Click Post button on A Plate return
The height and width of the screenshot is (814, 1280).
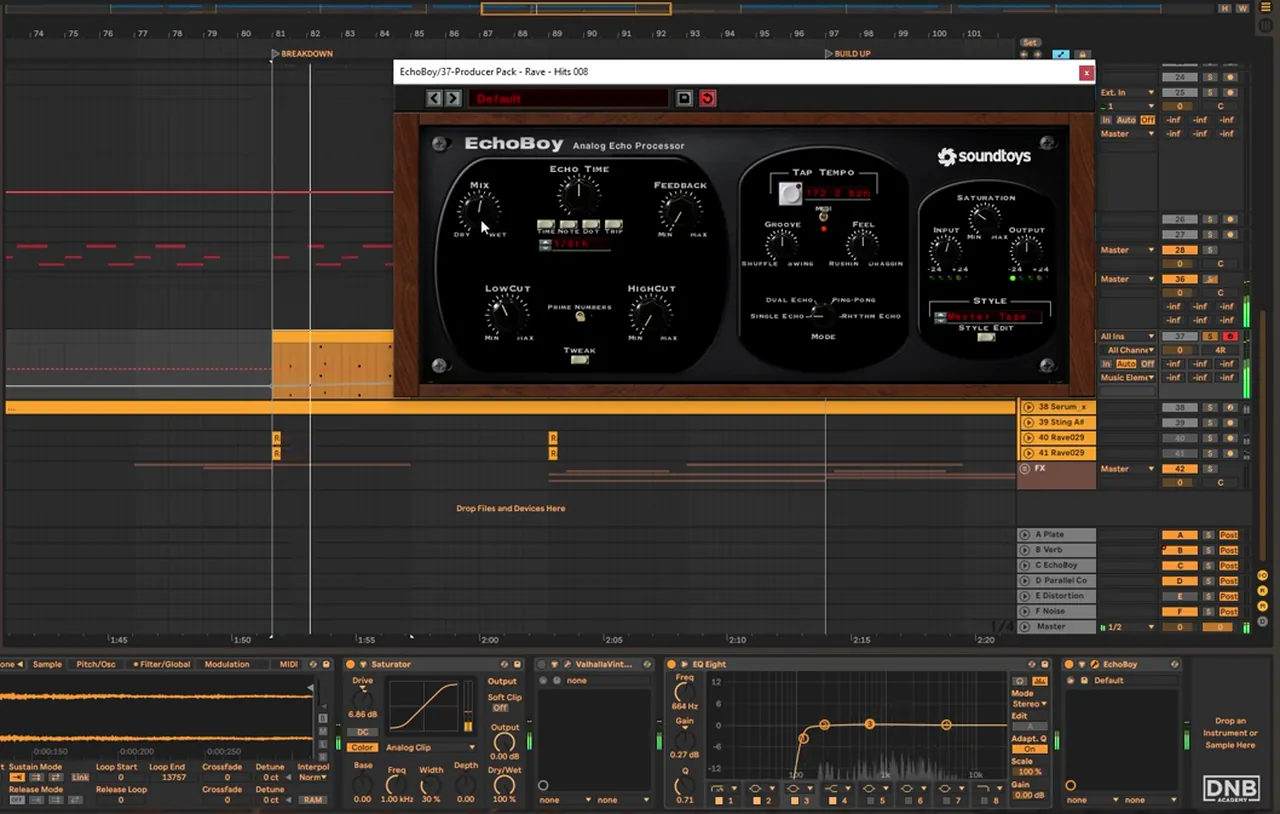click(1228, 535)
